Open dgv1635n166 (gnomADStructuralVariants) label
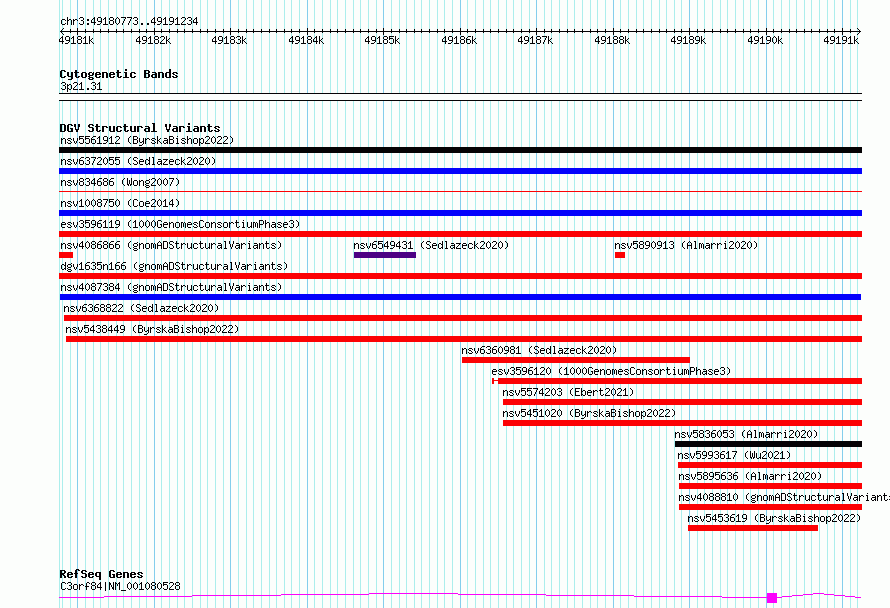This screenshot has width=890, height=608. pyautogui.click(x=174, y=266)
